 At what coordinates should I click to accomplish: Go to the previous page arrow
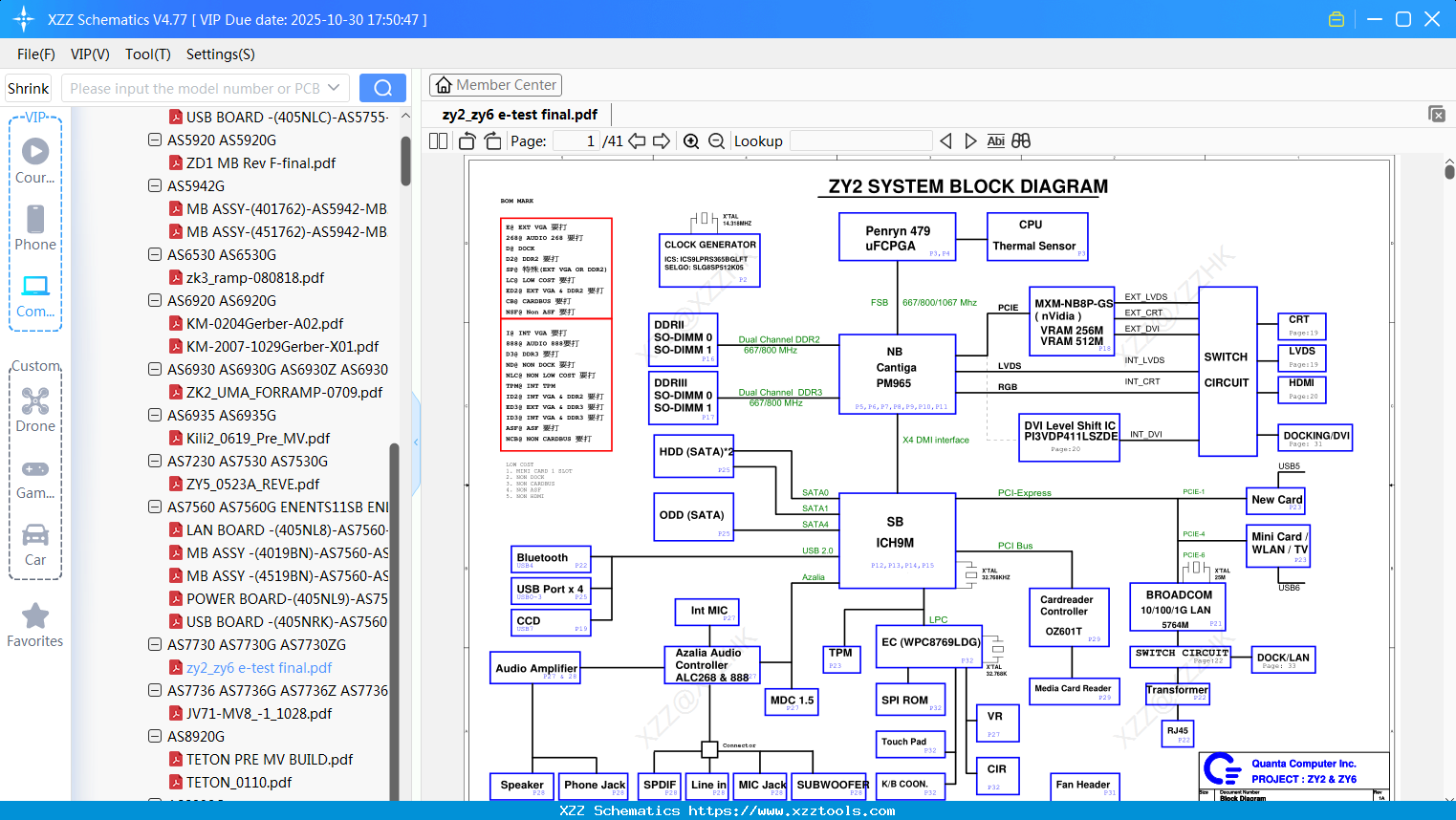pos(637,141)
